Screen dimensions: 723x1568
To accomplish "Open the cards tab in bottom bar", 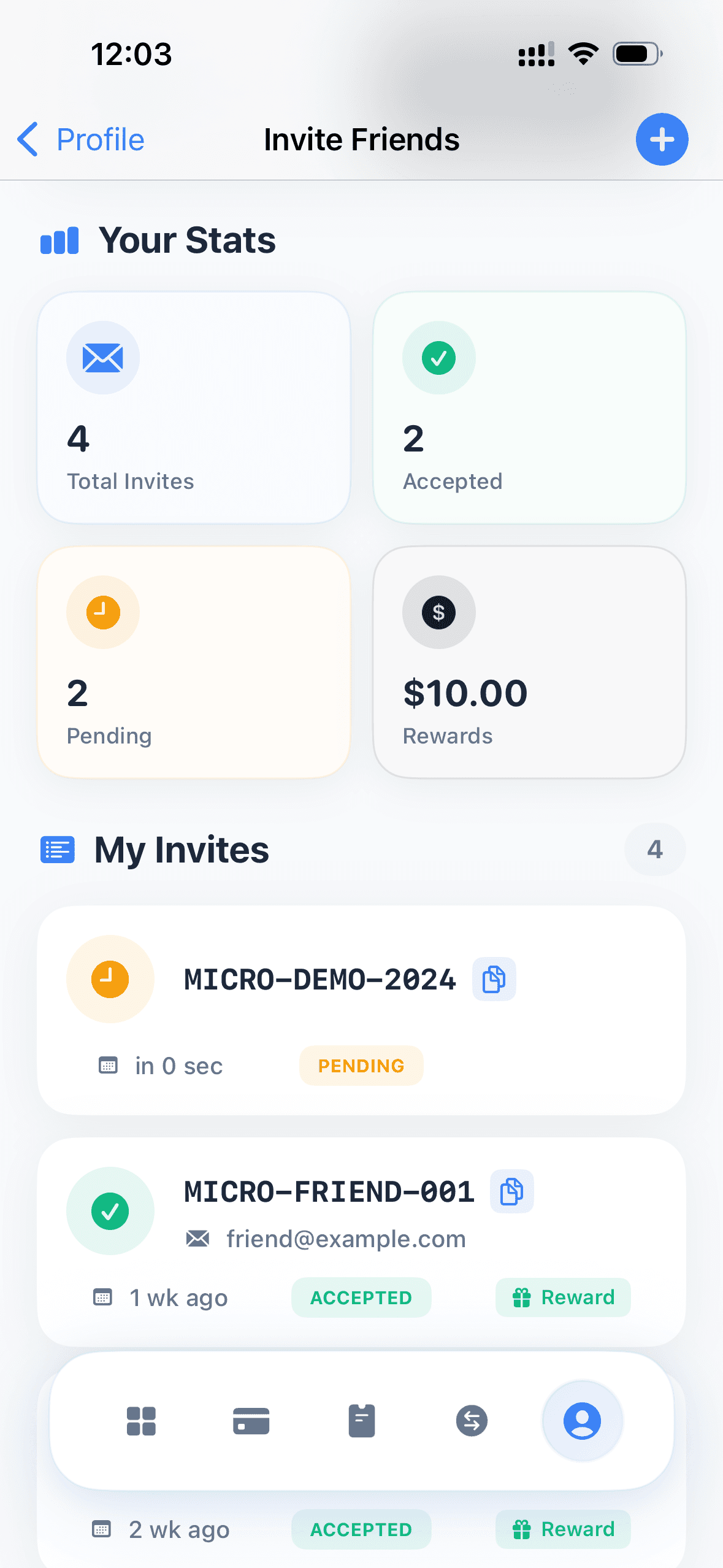I will coord(251,1421).
